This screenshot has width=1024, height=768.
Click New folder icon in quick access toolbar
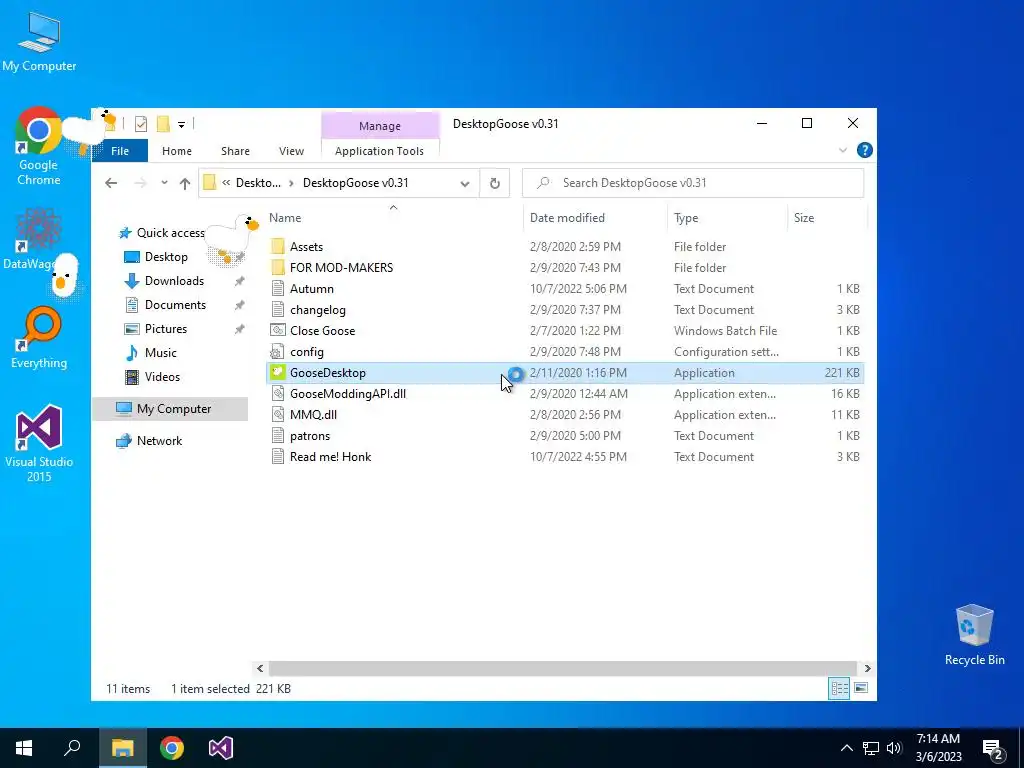click(163, 123)
